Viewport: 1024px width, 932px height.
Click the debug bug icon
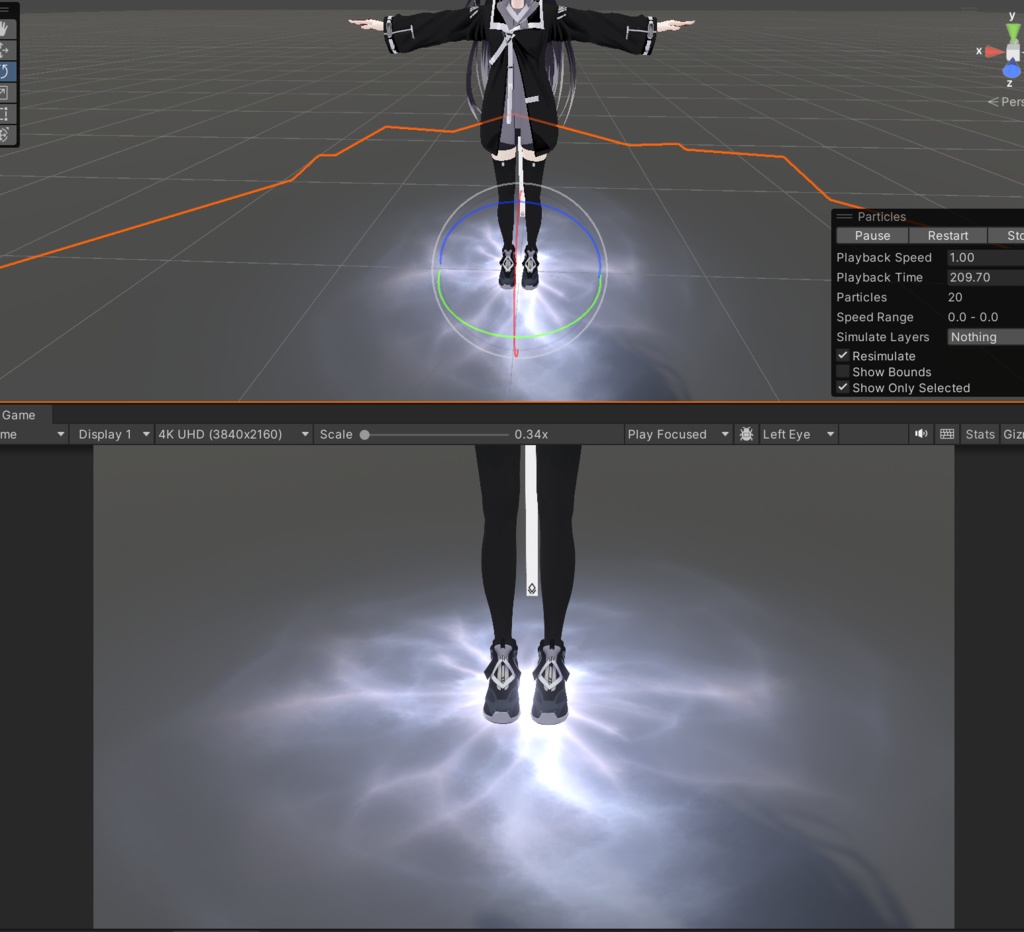745,434
